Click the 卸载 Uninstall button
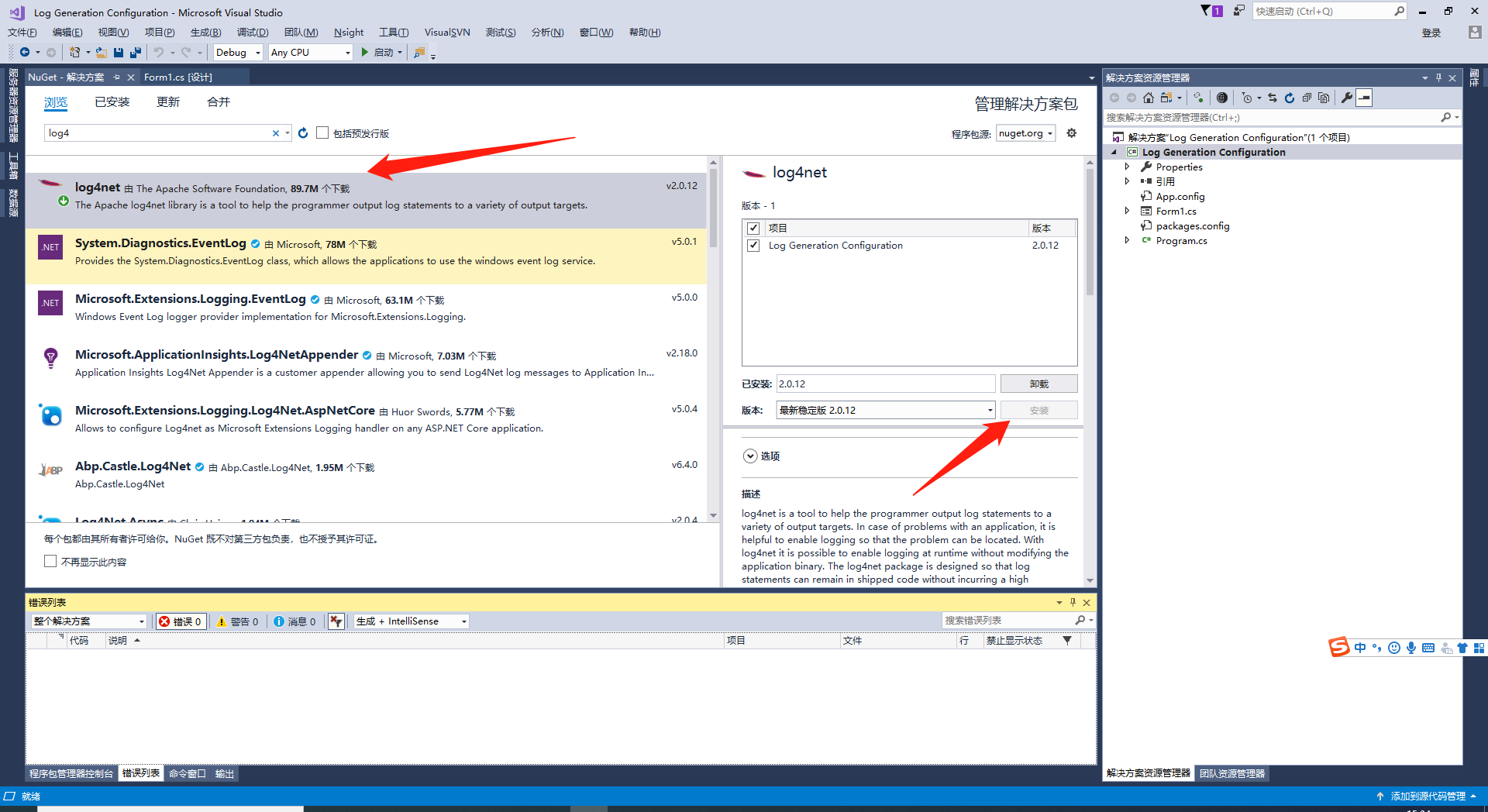The width and height of the screenshot is (1488, 812). coord(1038,384)
